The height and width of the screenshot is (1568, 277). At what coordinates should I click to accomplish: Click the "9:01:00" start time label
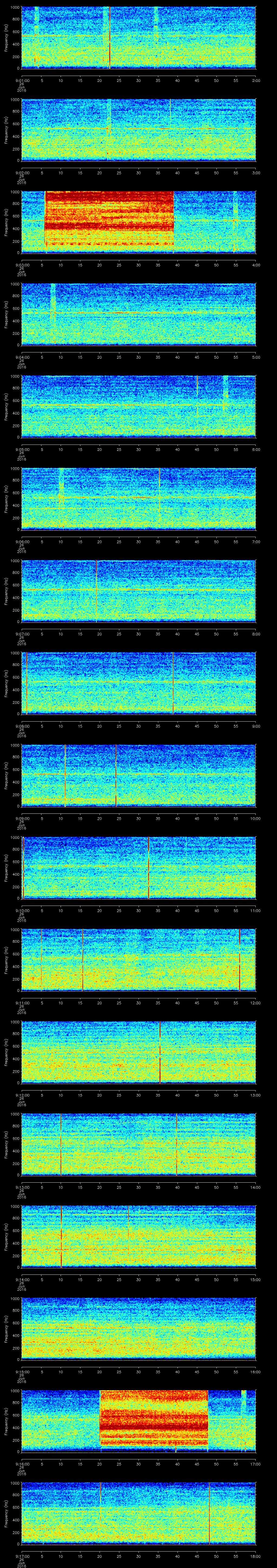tap(22, 80)
